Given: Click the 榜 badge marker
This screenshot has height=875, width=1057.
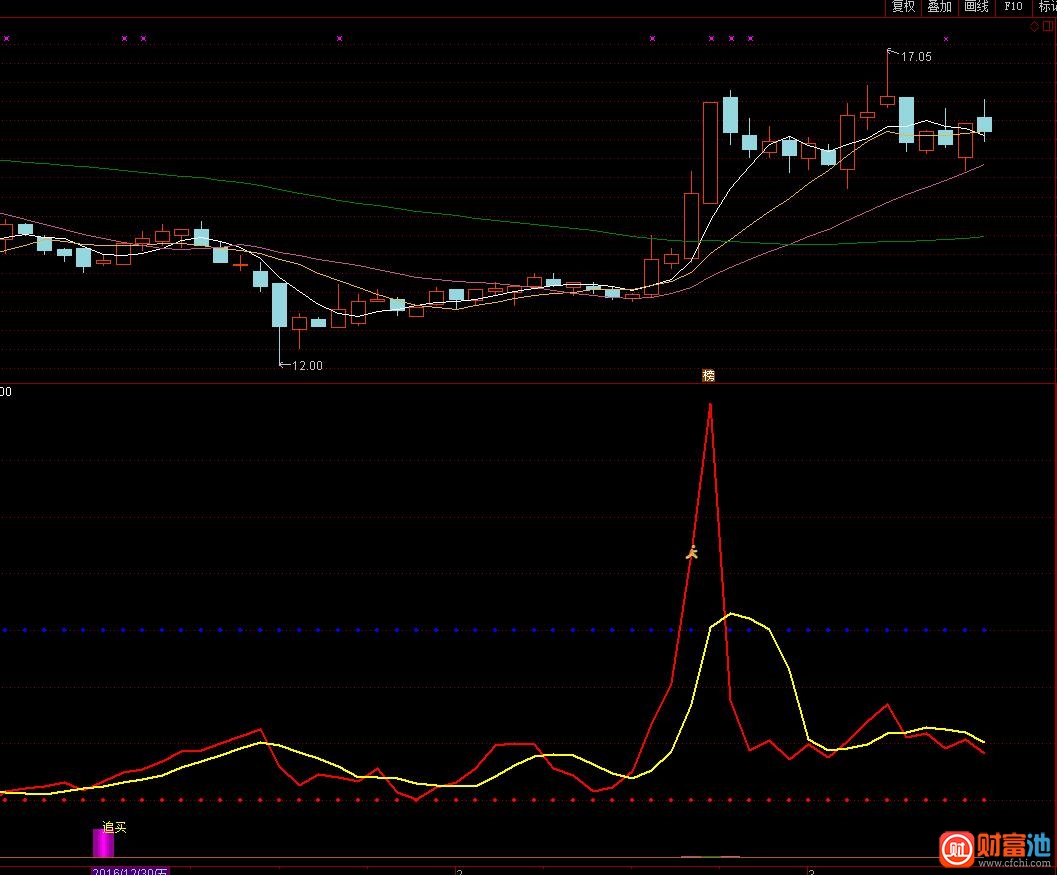Looking at the screenshot, I should pos(708,375).
